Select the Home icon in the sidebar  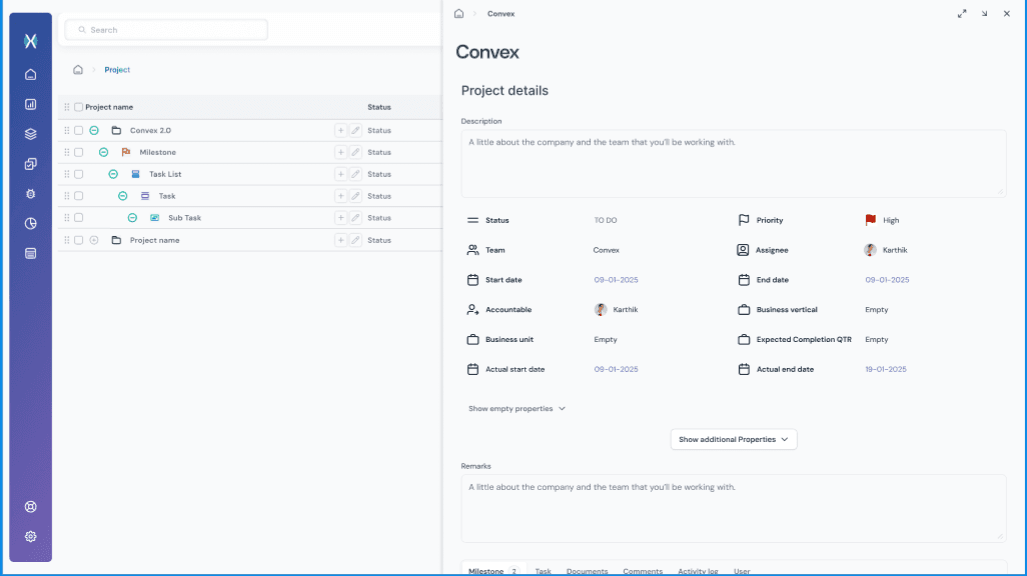click(30, 74)
